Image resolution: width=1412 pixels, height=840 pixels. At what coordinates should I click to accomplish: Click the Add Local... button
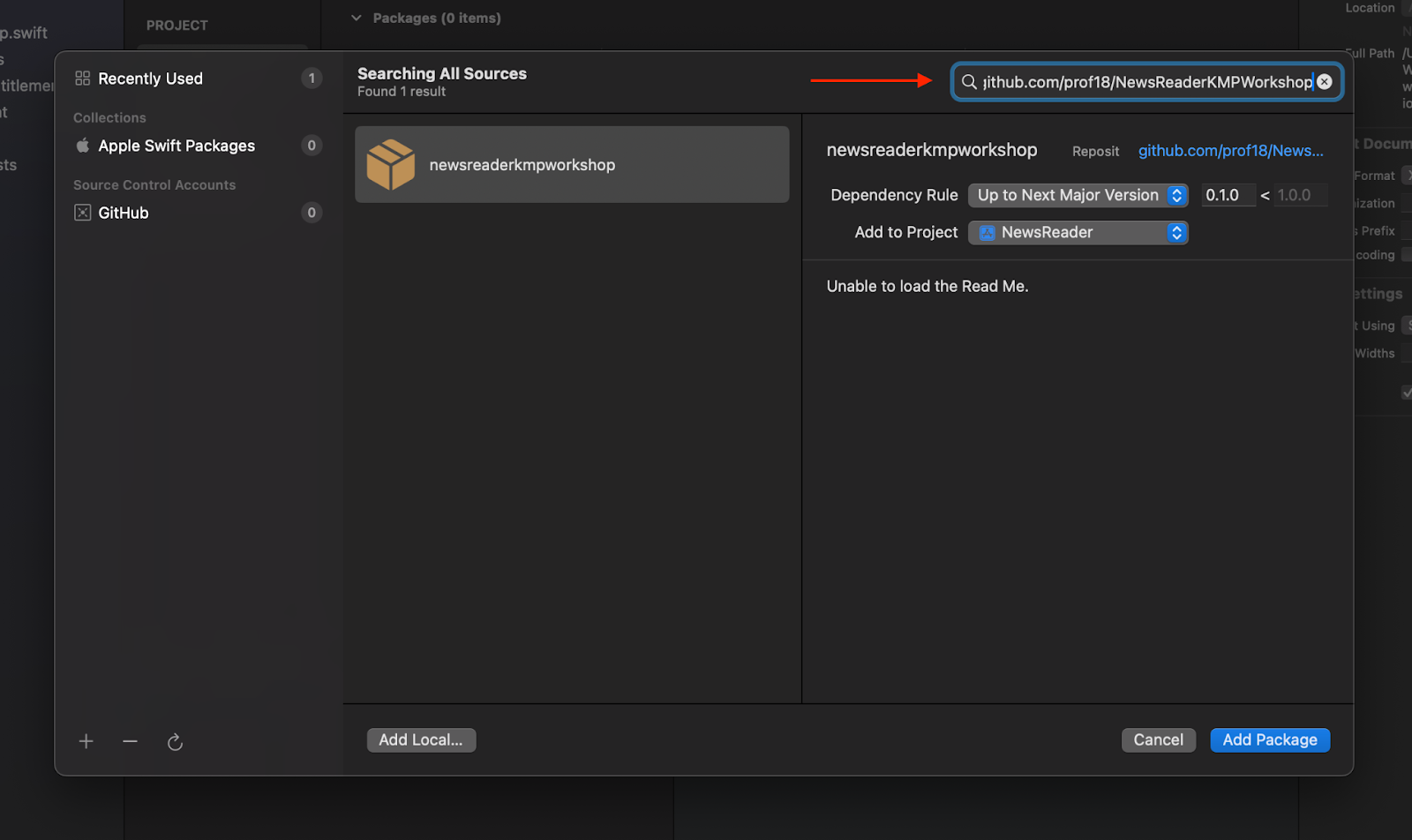421,740
